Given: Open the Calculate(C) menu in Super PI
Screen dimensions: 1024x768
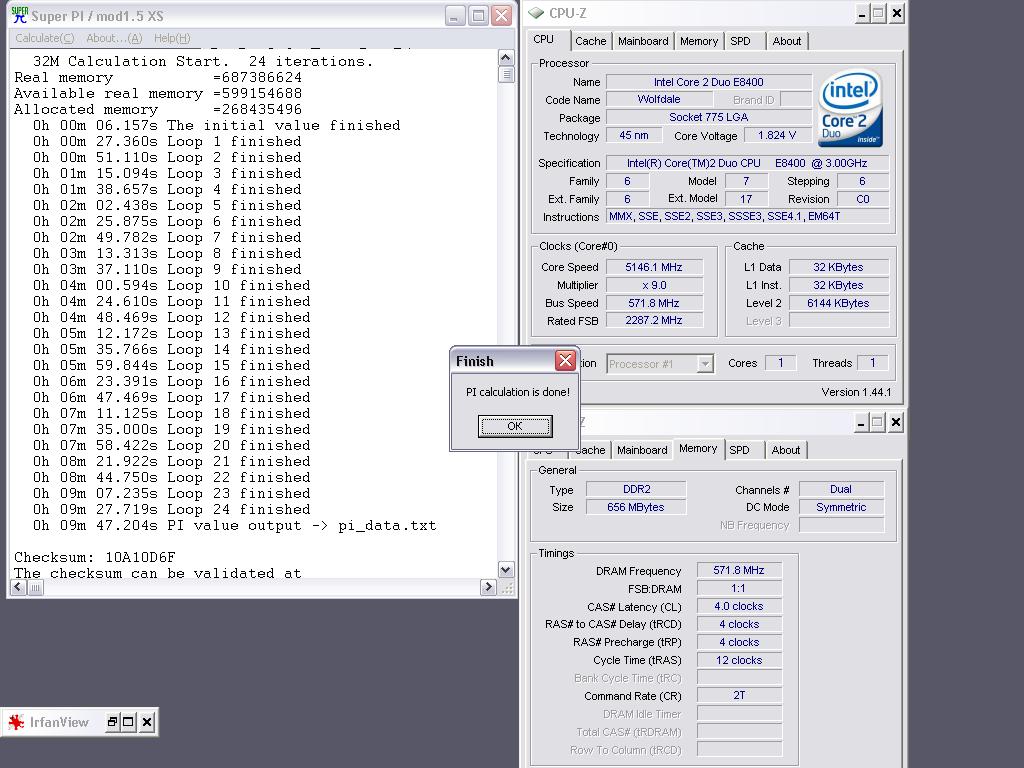Looking at the screenshot, I should pos(44,38).
